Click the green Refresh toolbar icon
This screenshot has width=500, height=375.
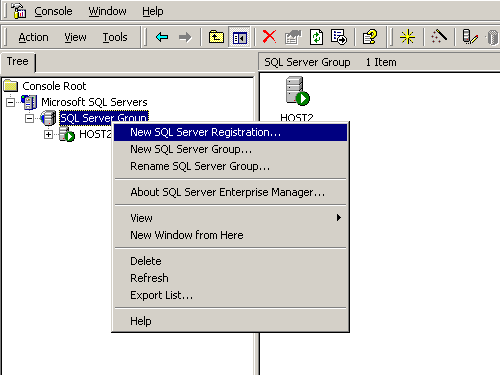click(316, 37)
